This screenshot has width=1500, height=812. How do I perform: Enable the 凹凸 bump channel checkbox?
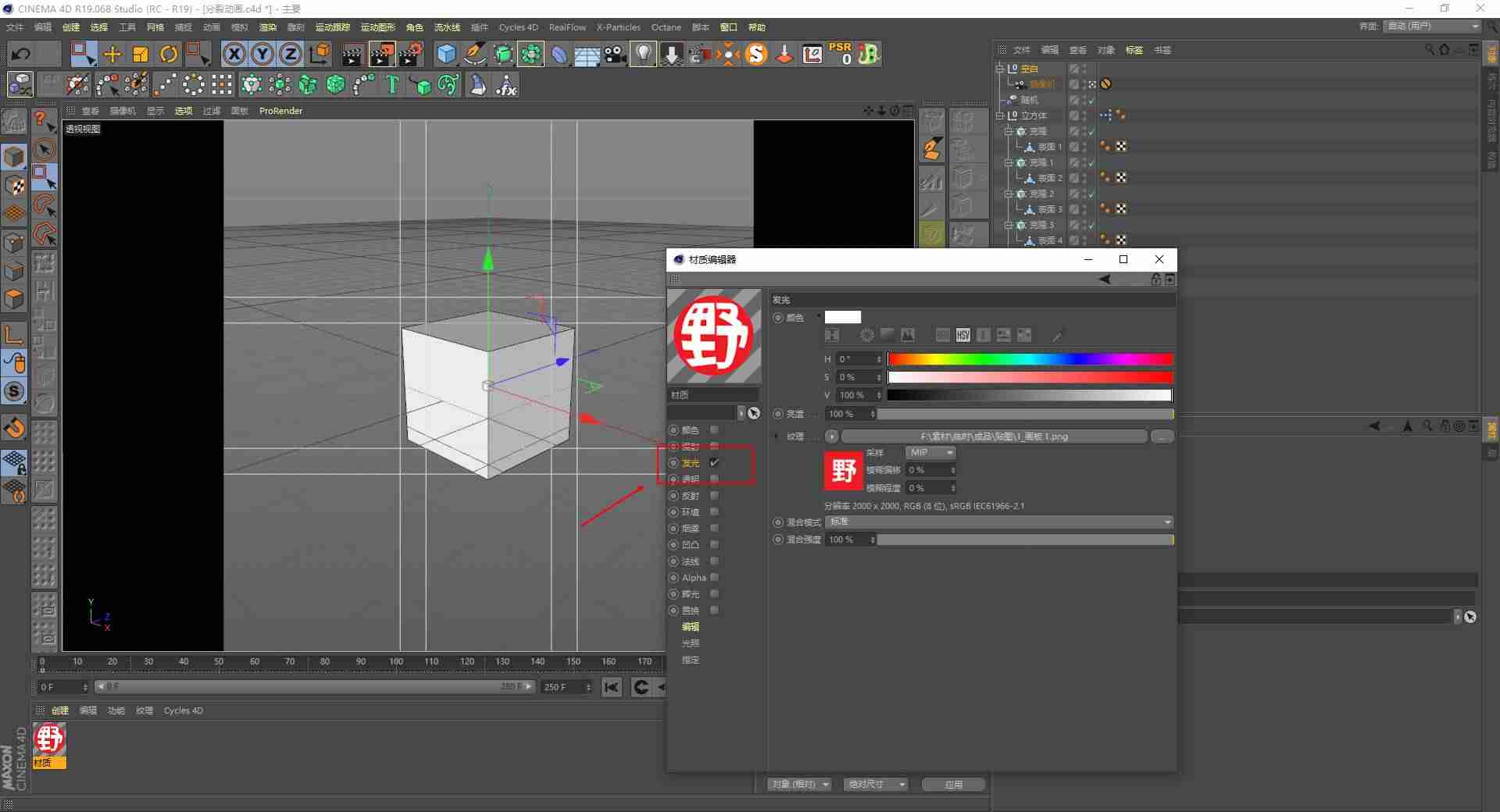pos(714,545)
